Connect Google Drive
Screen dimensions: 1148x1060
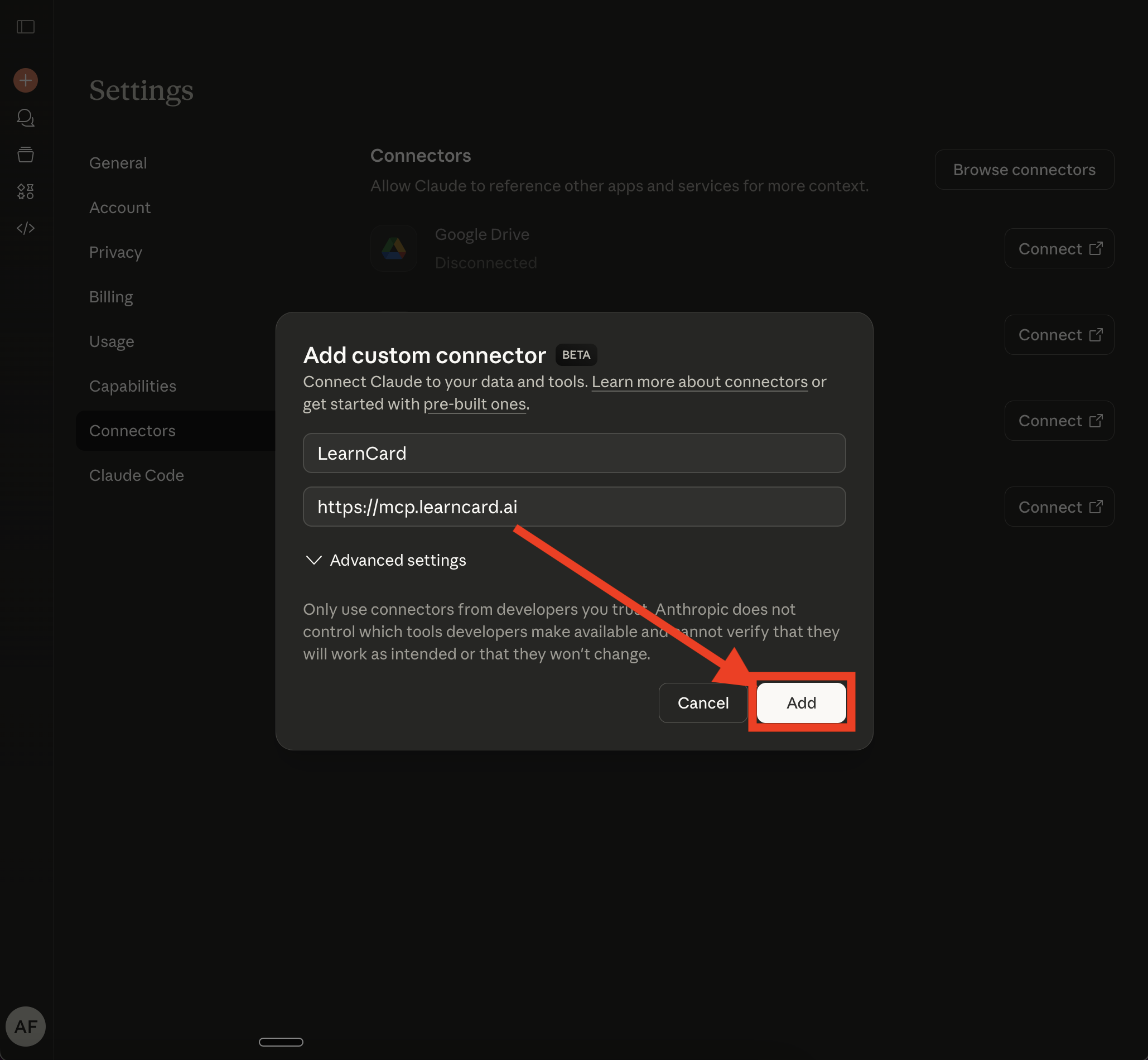point(1059,249)
